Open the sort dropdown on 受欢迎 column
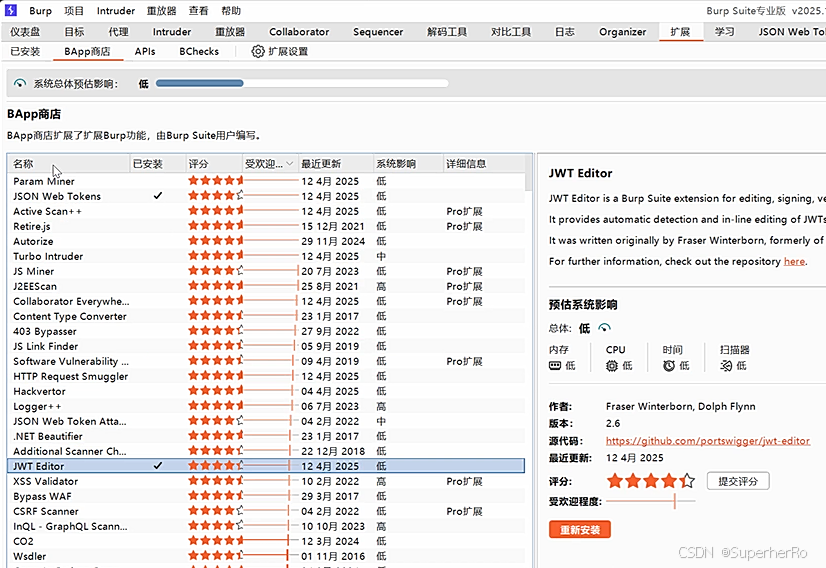This screenshot has height=568, width=826. (x=289, y=164)
